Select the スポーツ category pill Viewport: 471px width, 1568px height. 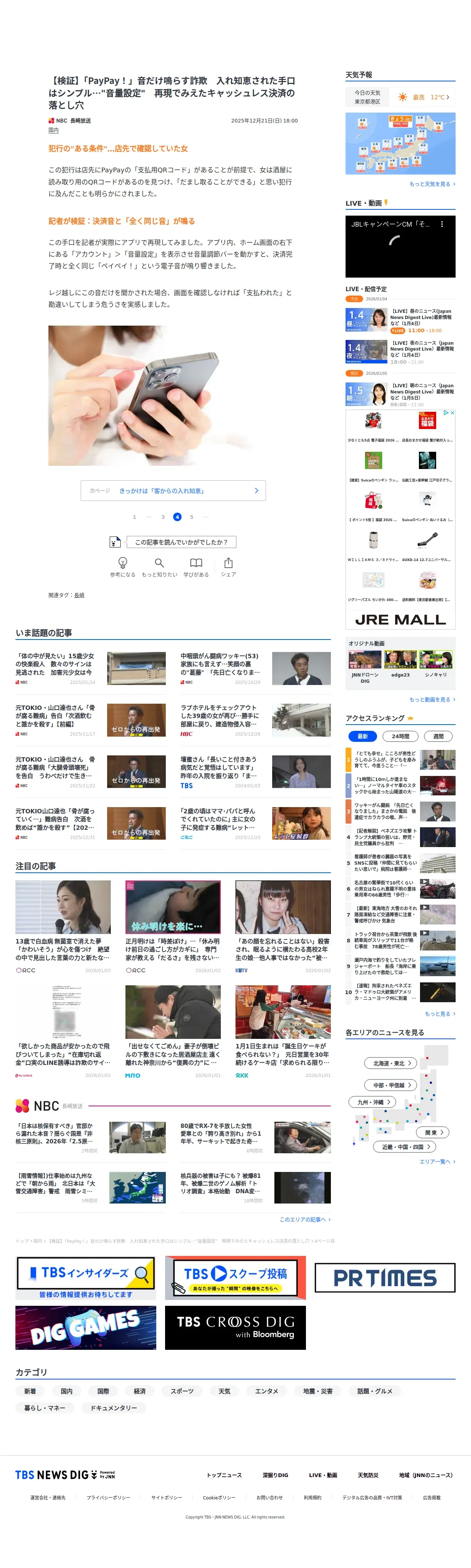pyautogui.click(x=182, y=1391)
